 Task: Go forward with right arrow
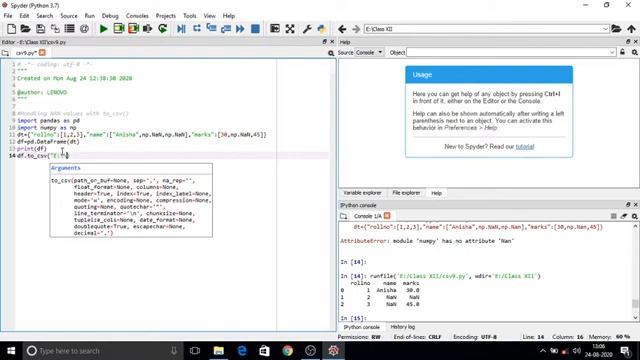356,29
